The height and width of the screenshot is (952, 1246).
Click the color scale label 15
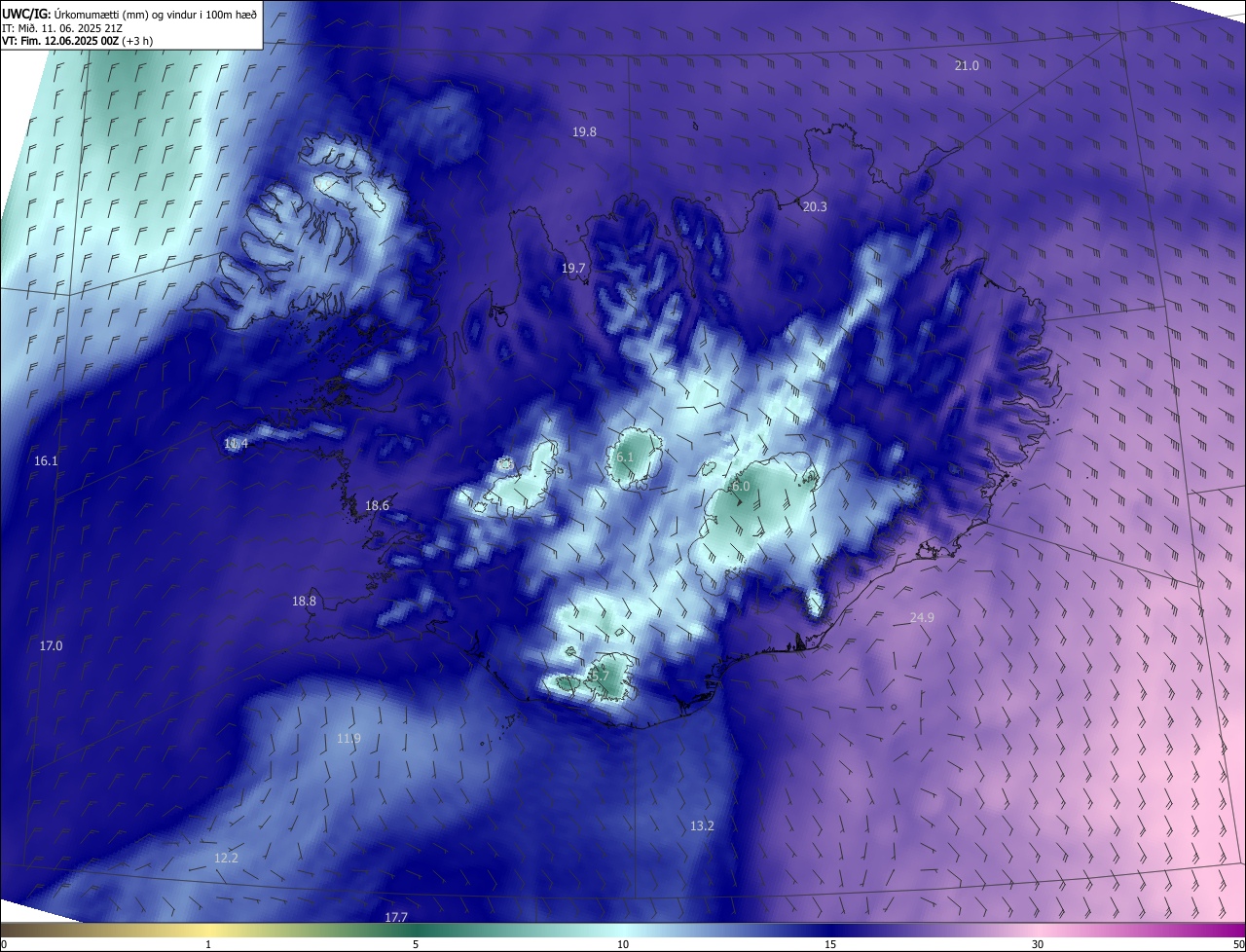[830, 944]
